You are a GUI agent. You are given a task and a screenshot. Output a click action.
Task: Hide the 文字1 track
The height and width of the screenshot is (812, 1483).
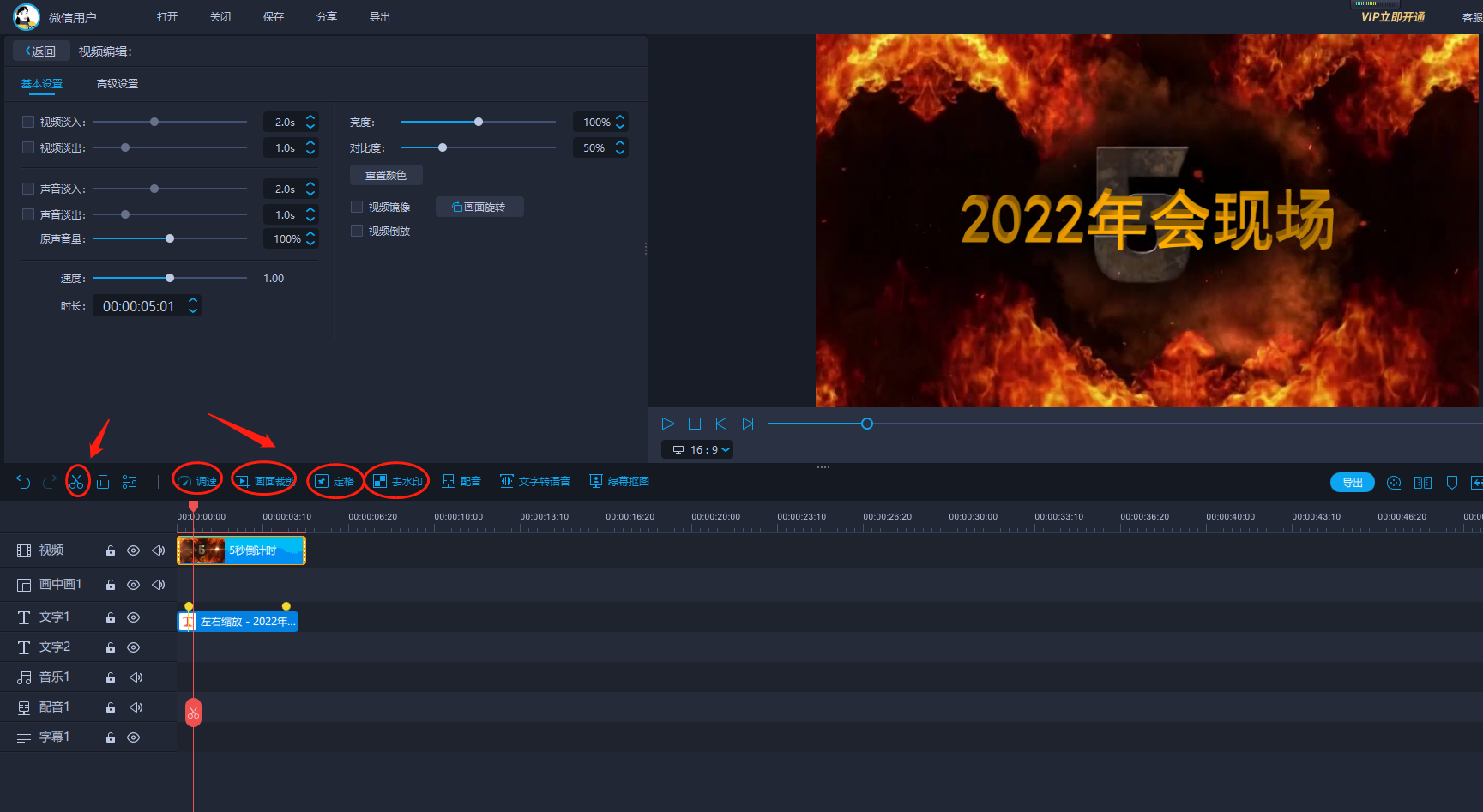[x=134, y=617]
